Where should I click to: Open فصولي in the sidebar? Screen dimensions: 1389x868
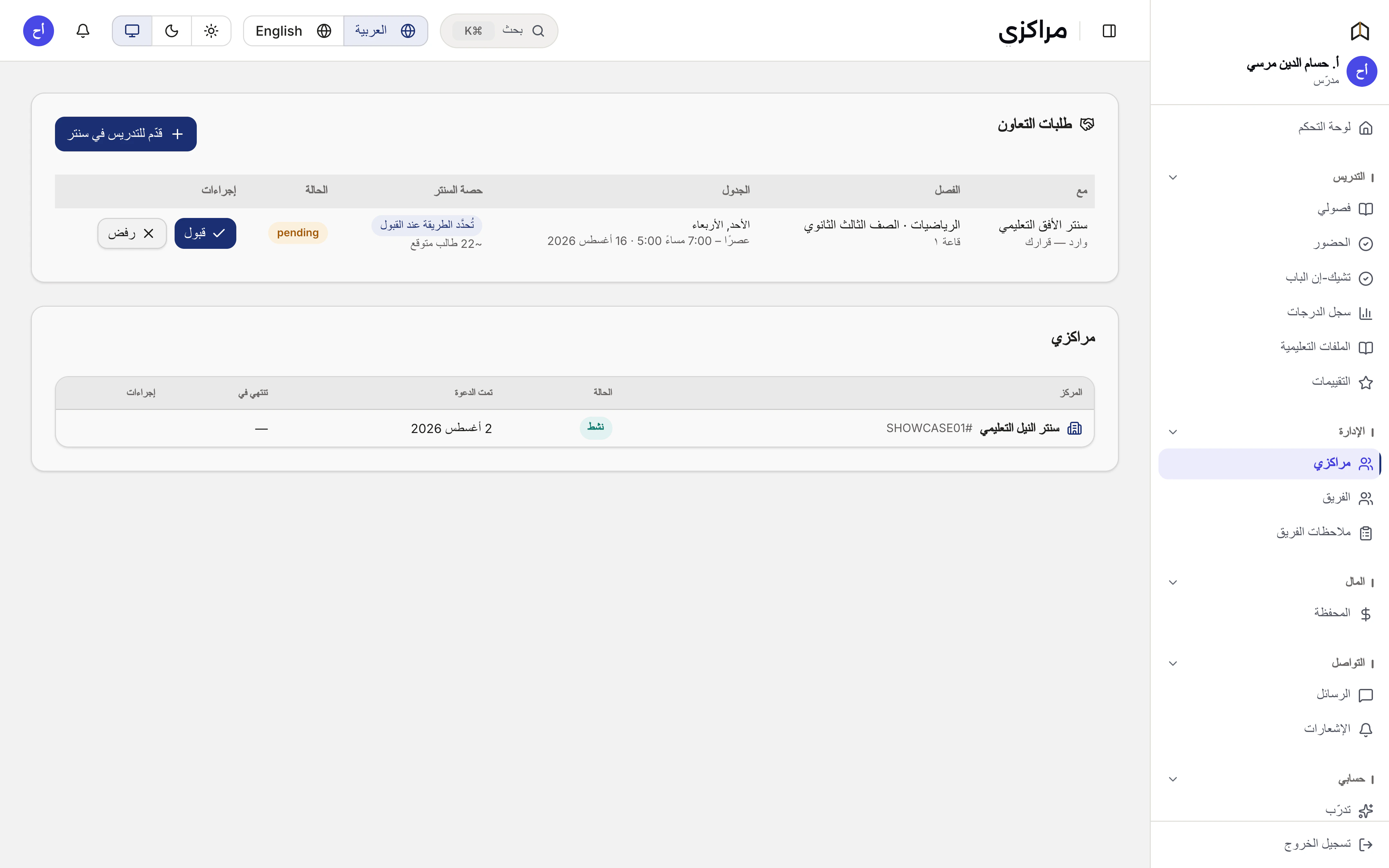tap(1270, 209)
